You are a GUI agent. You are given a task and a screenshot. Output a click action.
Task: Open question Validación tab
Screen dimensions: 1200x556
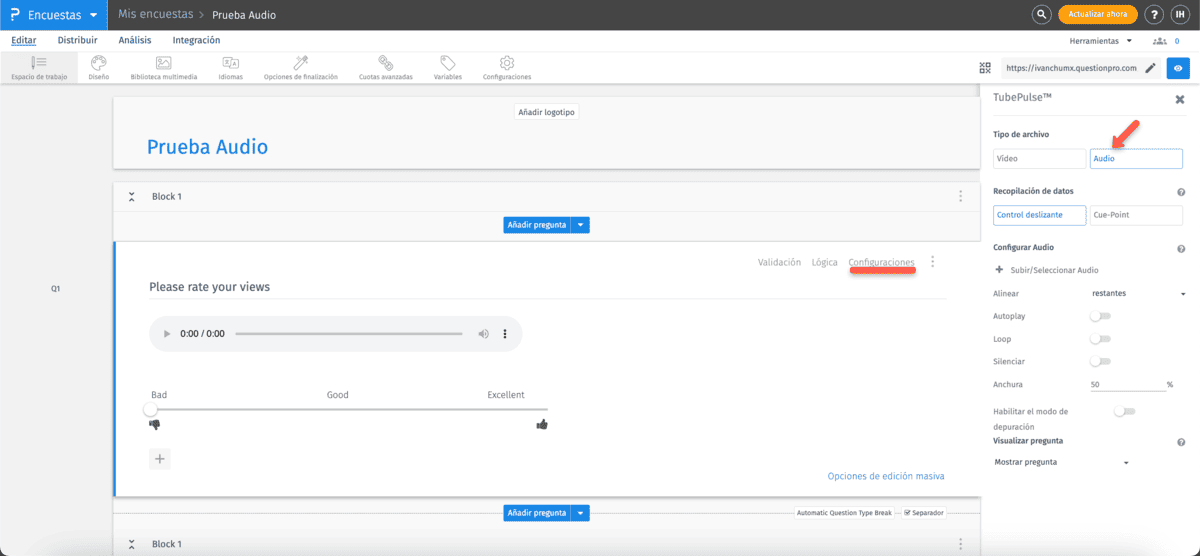pos(779,262)
